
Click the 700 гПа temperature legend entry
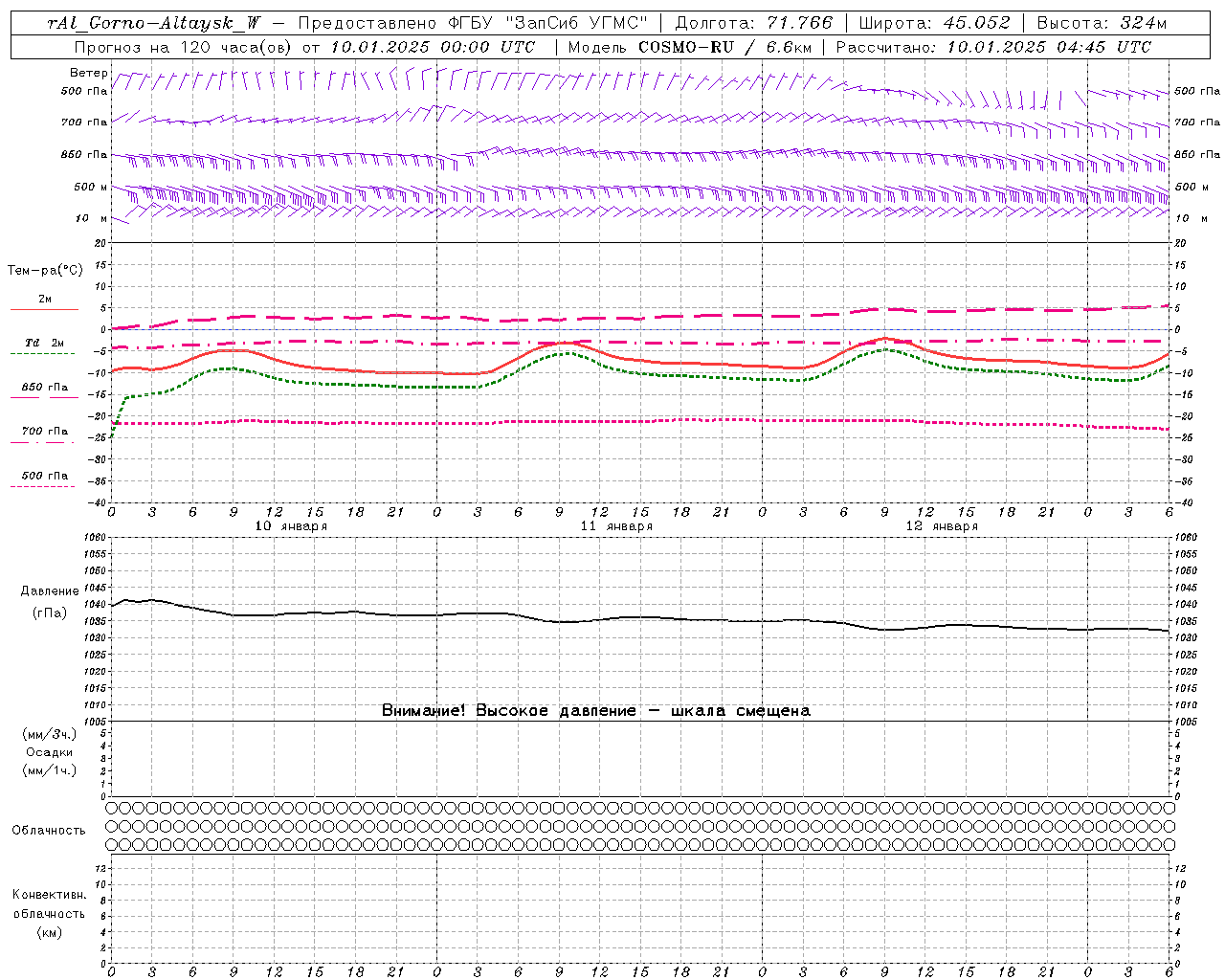click(x=45, y=432)
